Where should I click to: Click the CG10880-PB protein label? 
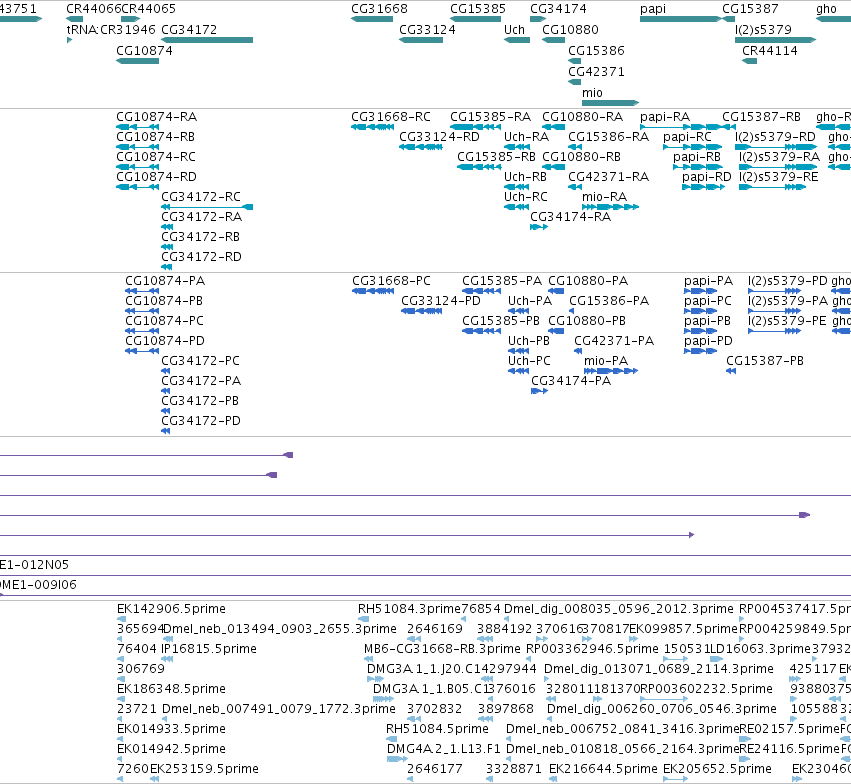coord(587,321)
